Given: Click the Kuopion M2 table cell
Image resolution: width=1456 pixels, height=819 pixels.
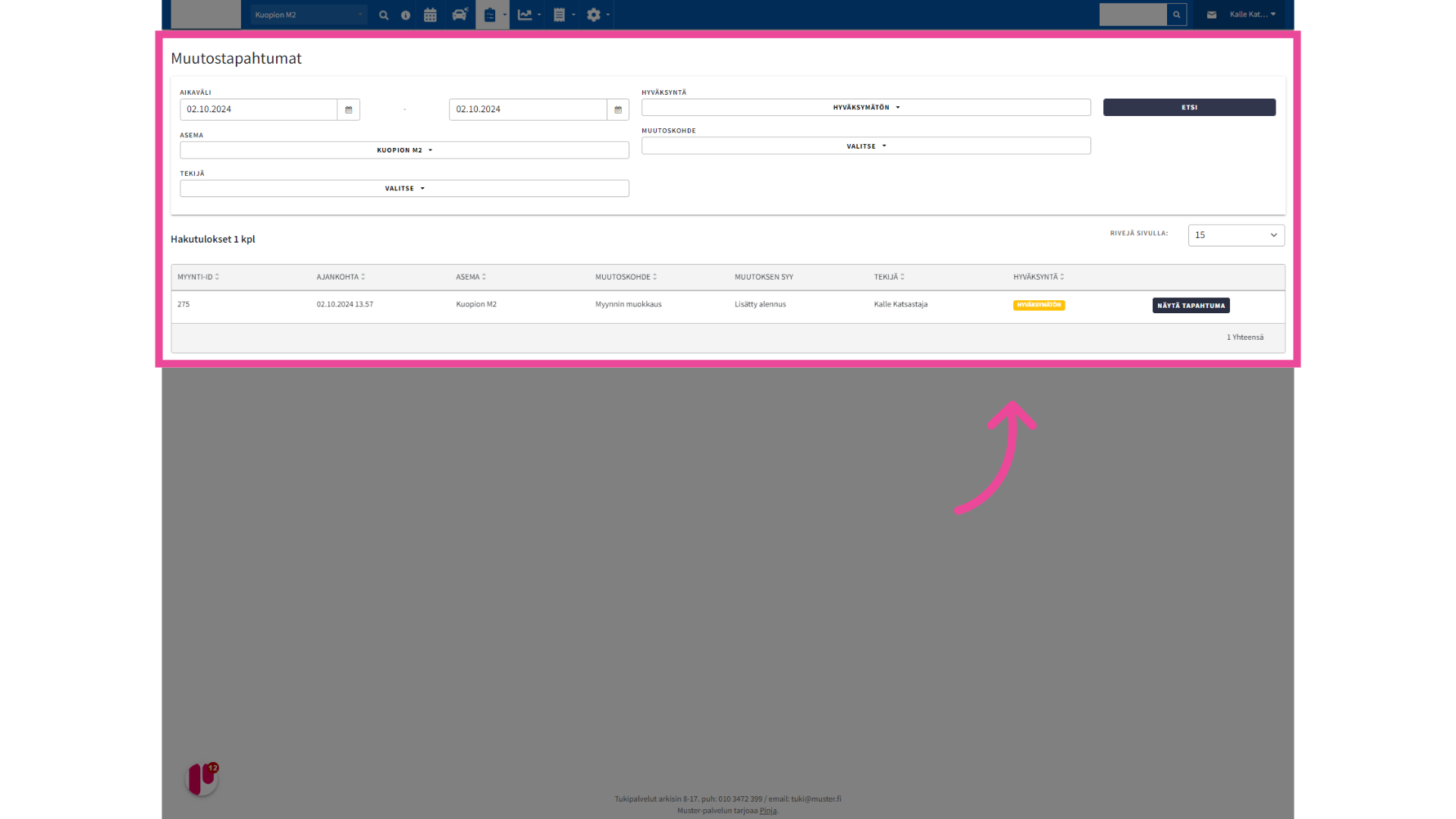Looking at the screenshot, I should tap(476, 304).
